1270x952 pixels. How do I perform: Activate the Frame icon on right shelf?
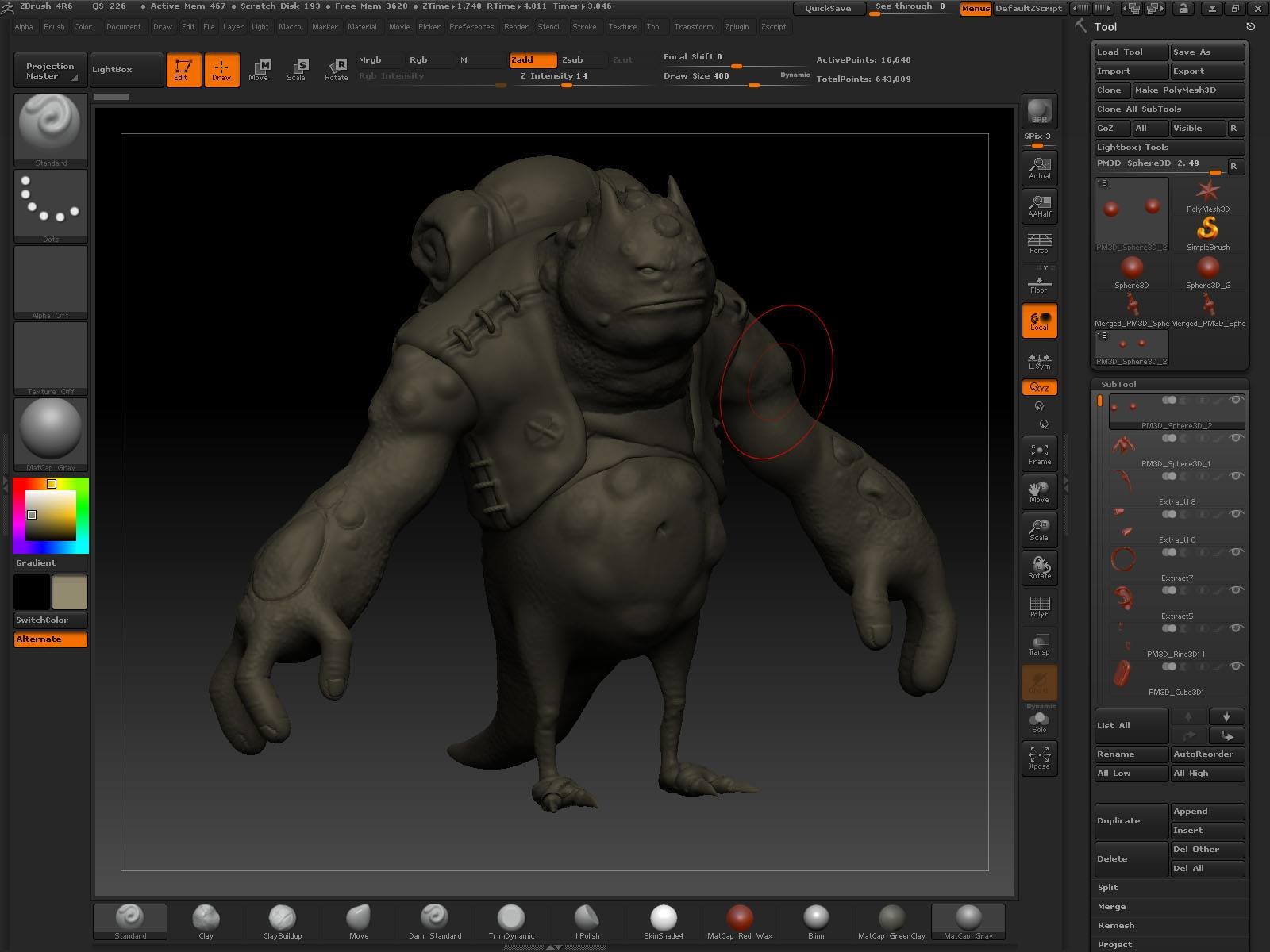(x=1039, y=452)
